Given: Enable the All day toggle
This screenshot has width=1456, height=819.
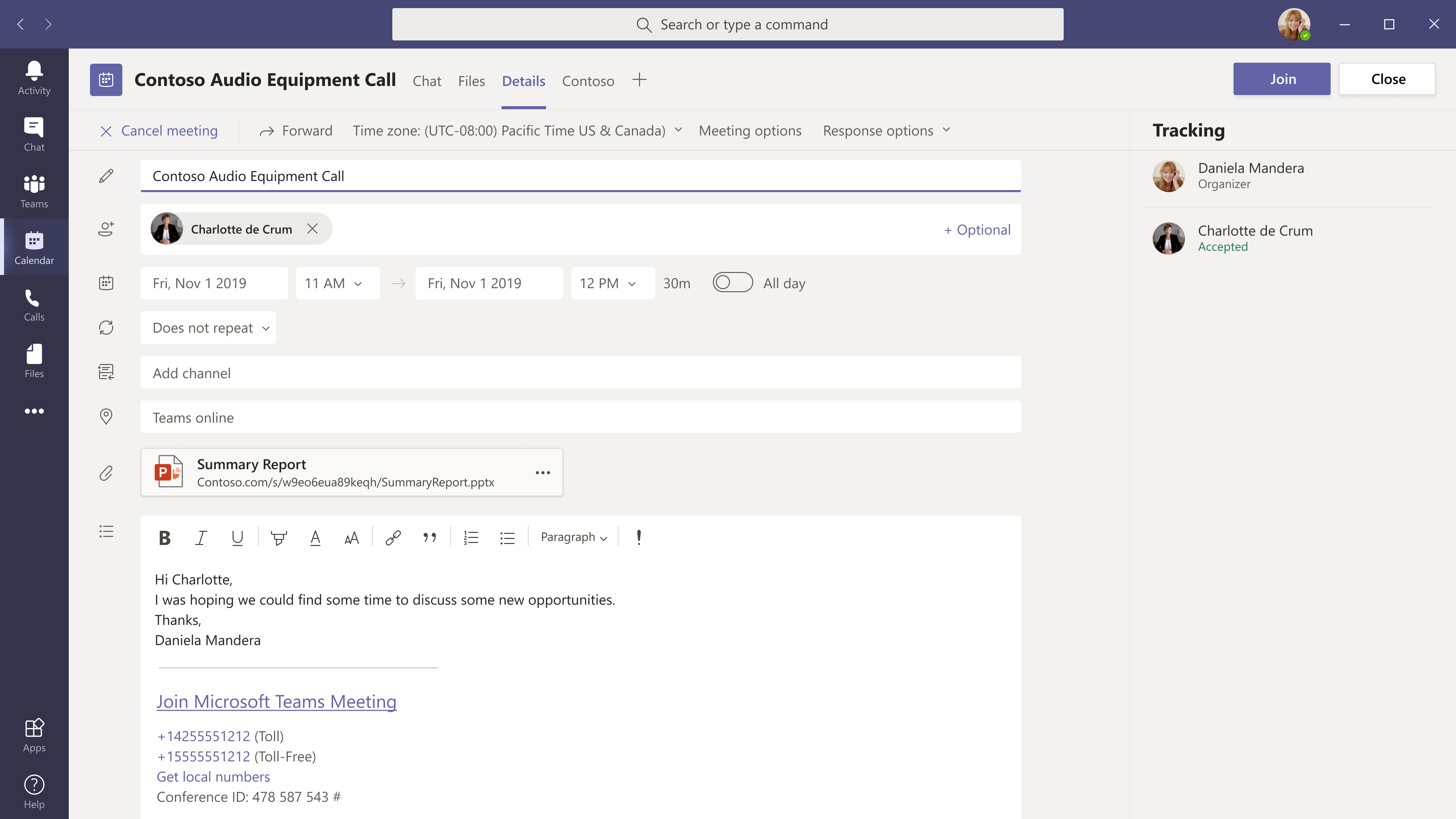Looking at the screenshot, I should pos(732,283).
